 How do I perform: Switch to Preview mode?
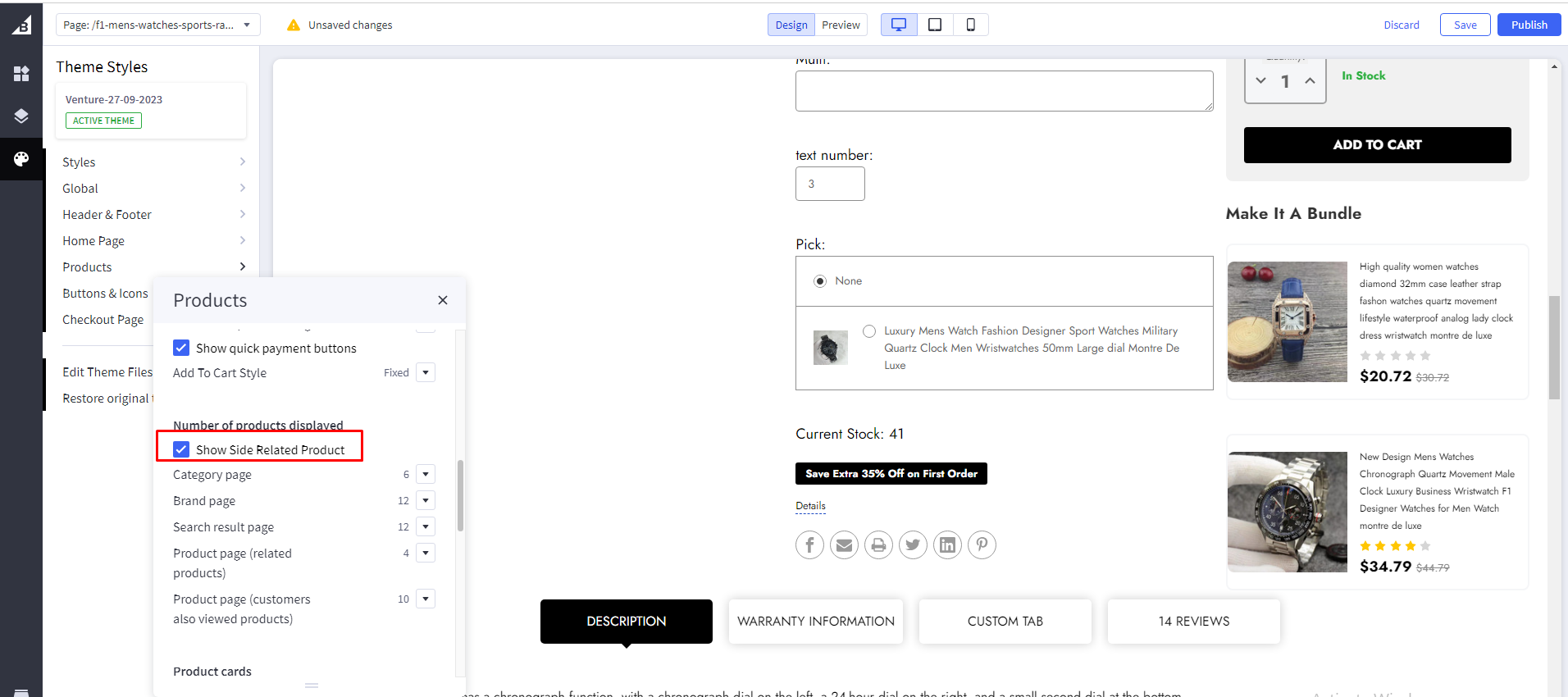tap(841, 25)
